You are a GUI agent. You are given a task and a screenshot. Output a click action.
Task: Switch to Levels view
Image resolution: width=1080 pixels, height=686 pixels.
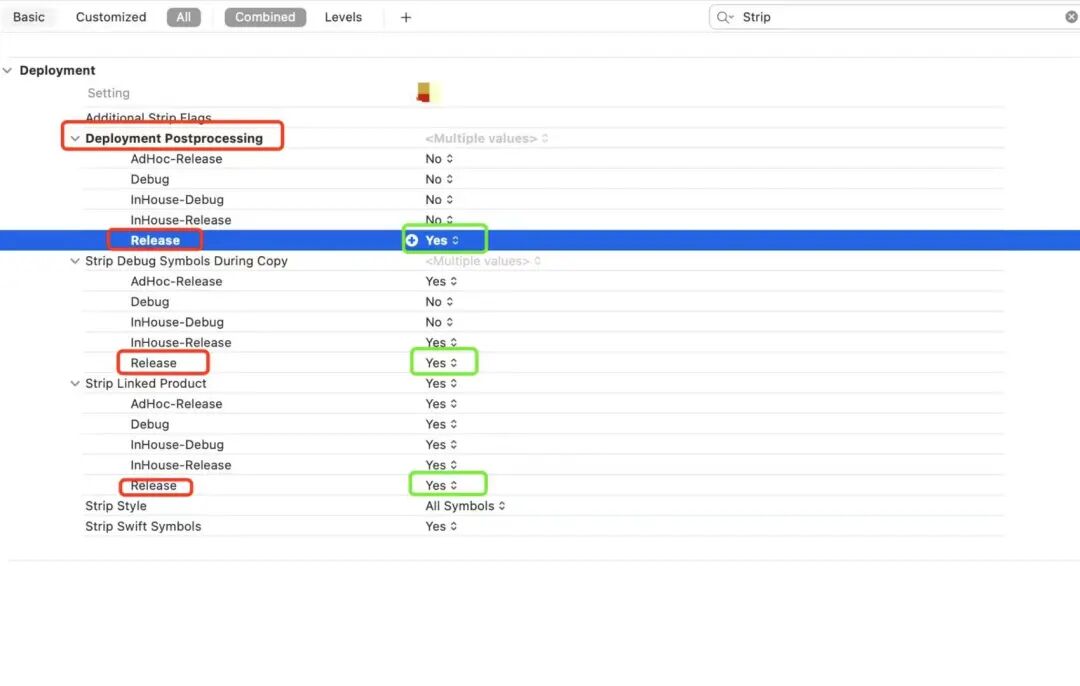343,17
